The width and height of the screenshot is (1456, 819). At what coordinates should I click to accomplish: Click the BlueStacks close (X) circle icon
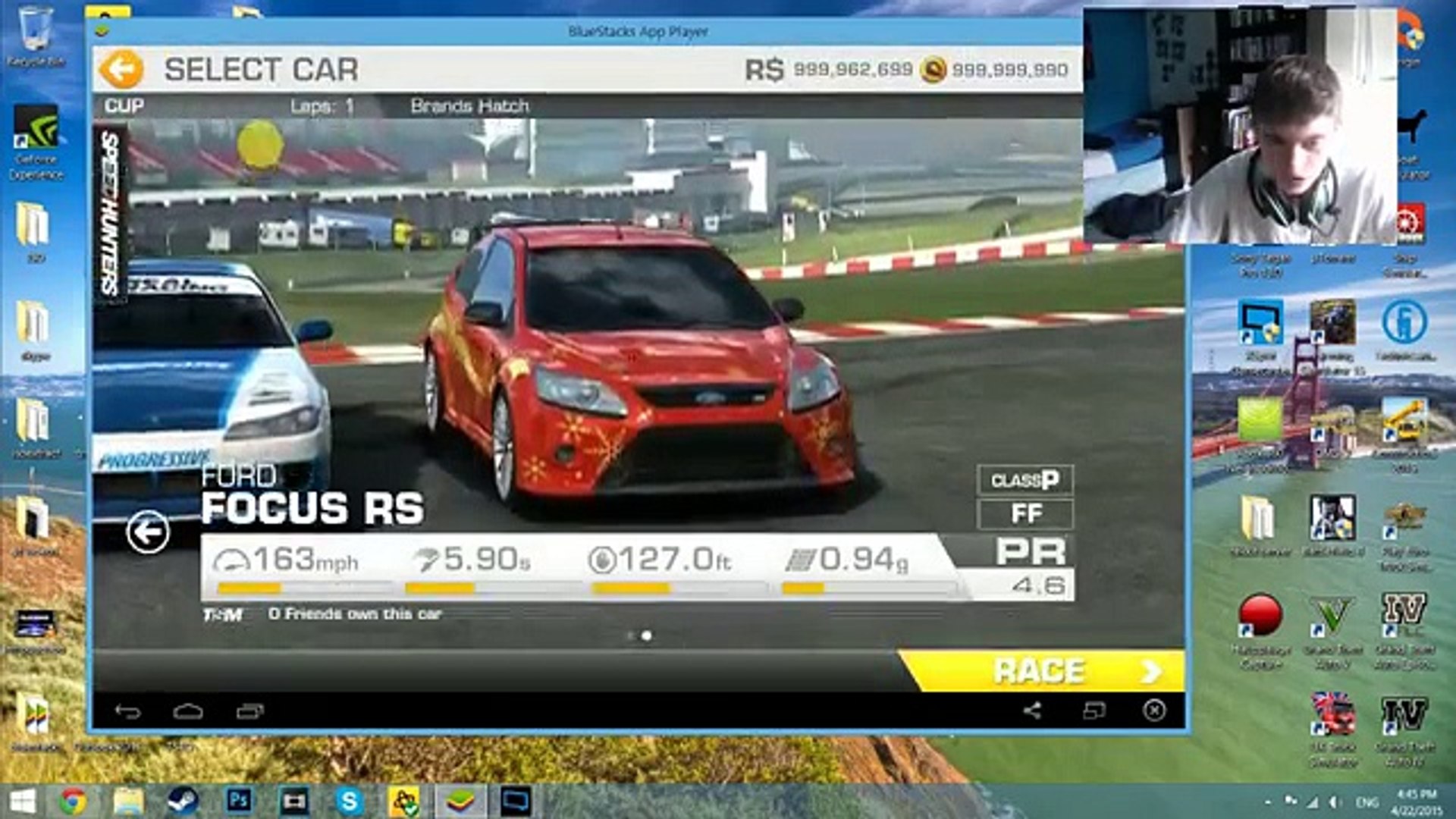pos(1153,711)
